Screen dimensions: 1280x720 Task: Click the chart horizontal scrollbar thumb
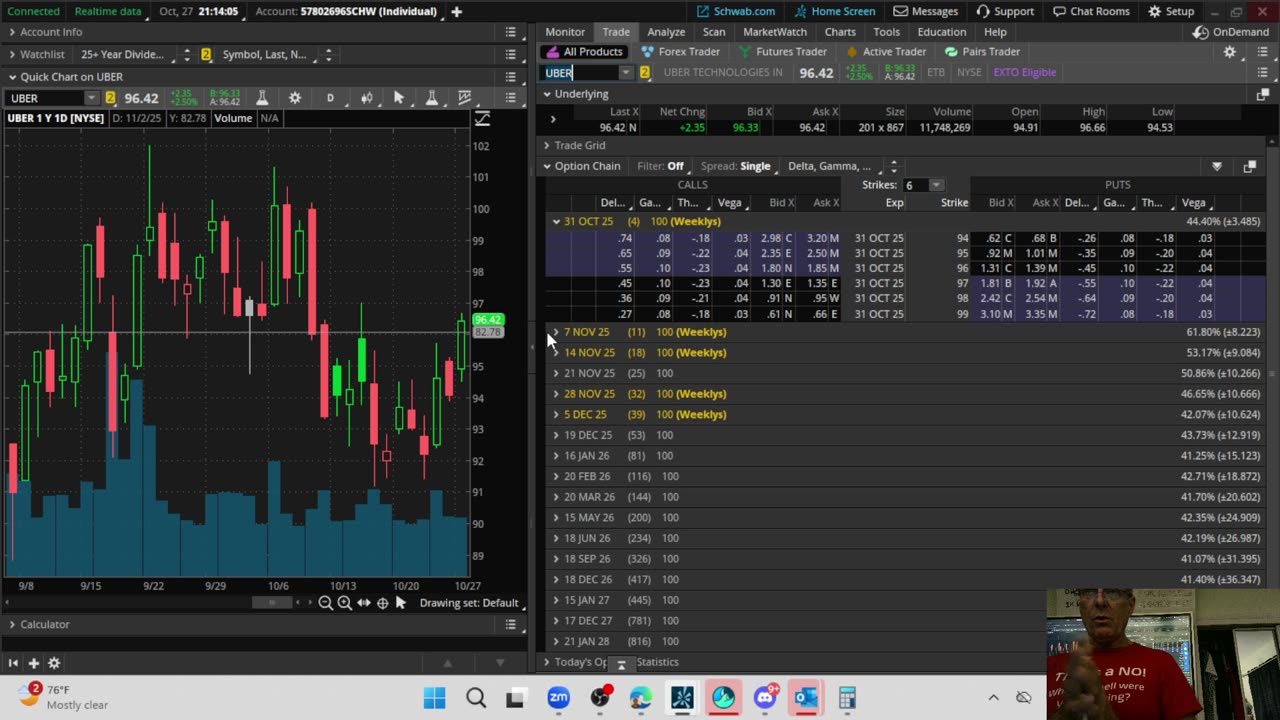[271, 603]
